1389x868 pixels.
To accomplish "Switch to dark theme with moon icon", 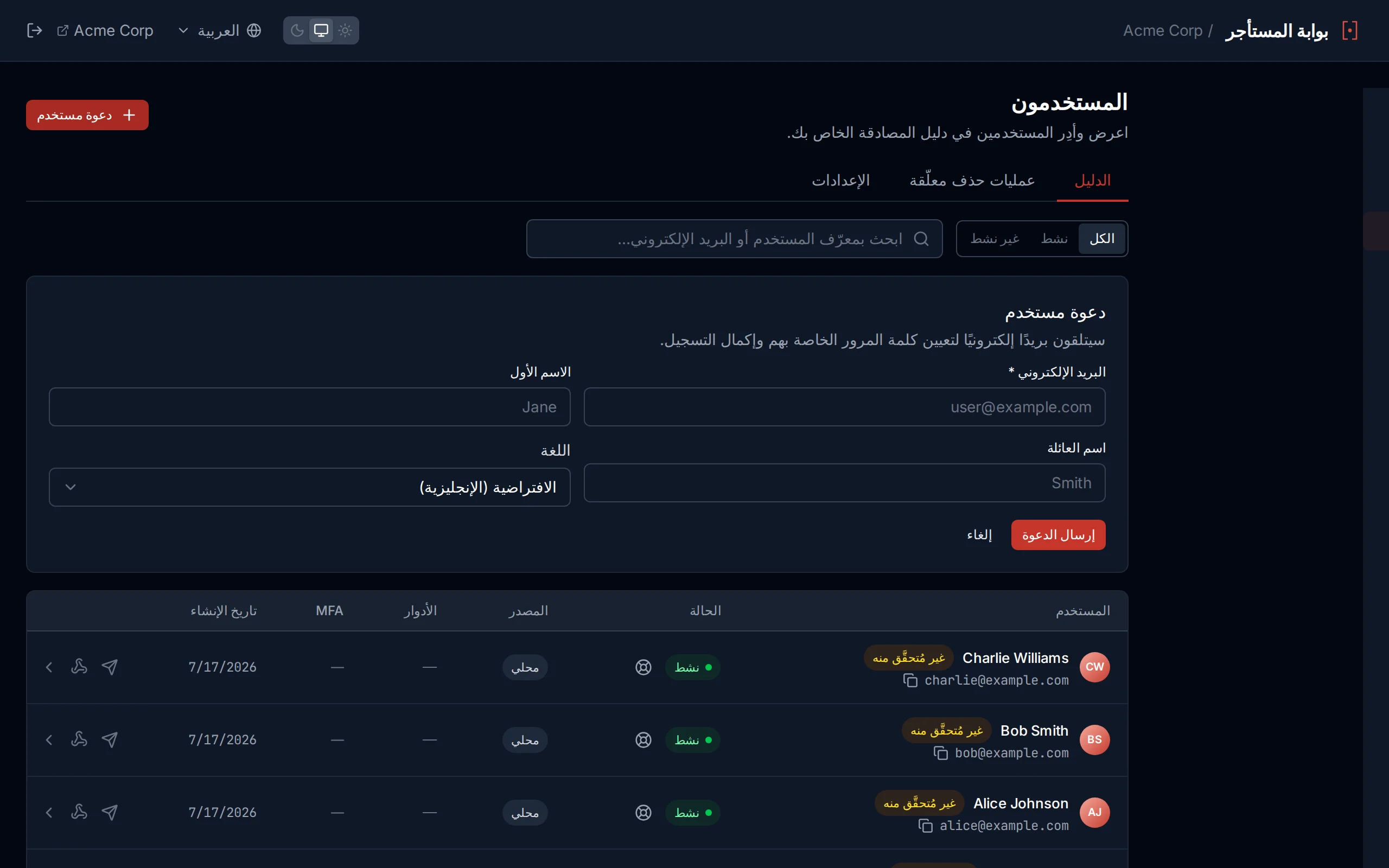I will point(297,30).
